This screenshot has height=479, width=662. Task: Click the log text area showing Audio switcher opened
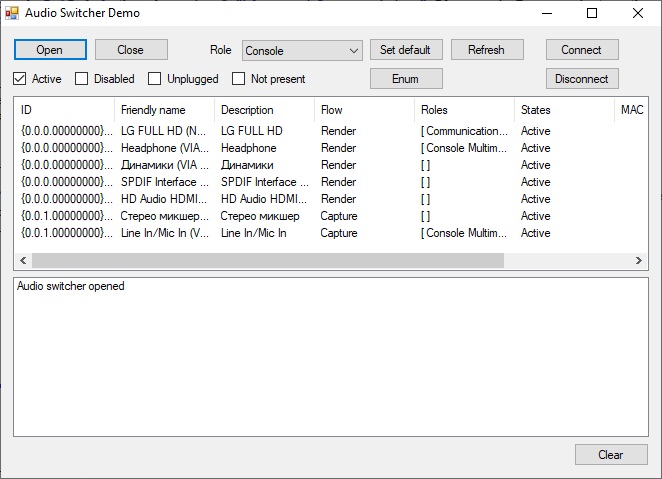(x=331, y=357)
